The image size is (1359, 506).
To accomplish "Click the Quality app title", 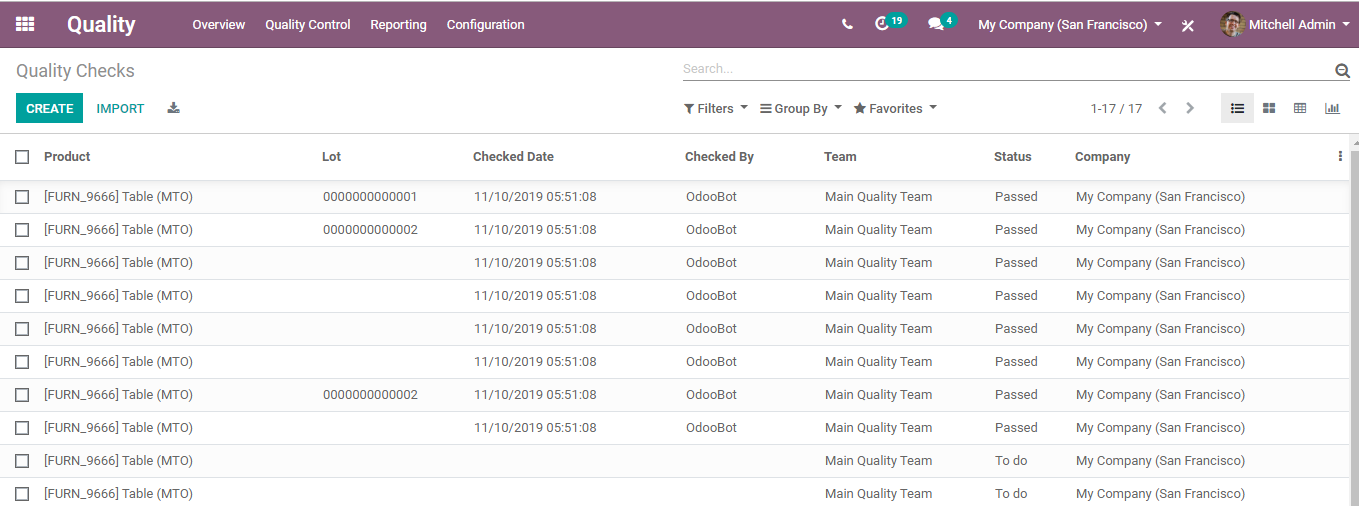I will [101, 25].
